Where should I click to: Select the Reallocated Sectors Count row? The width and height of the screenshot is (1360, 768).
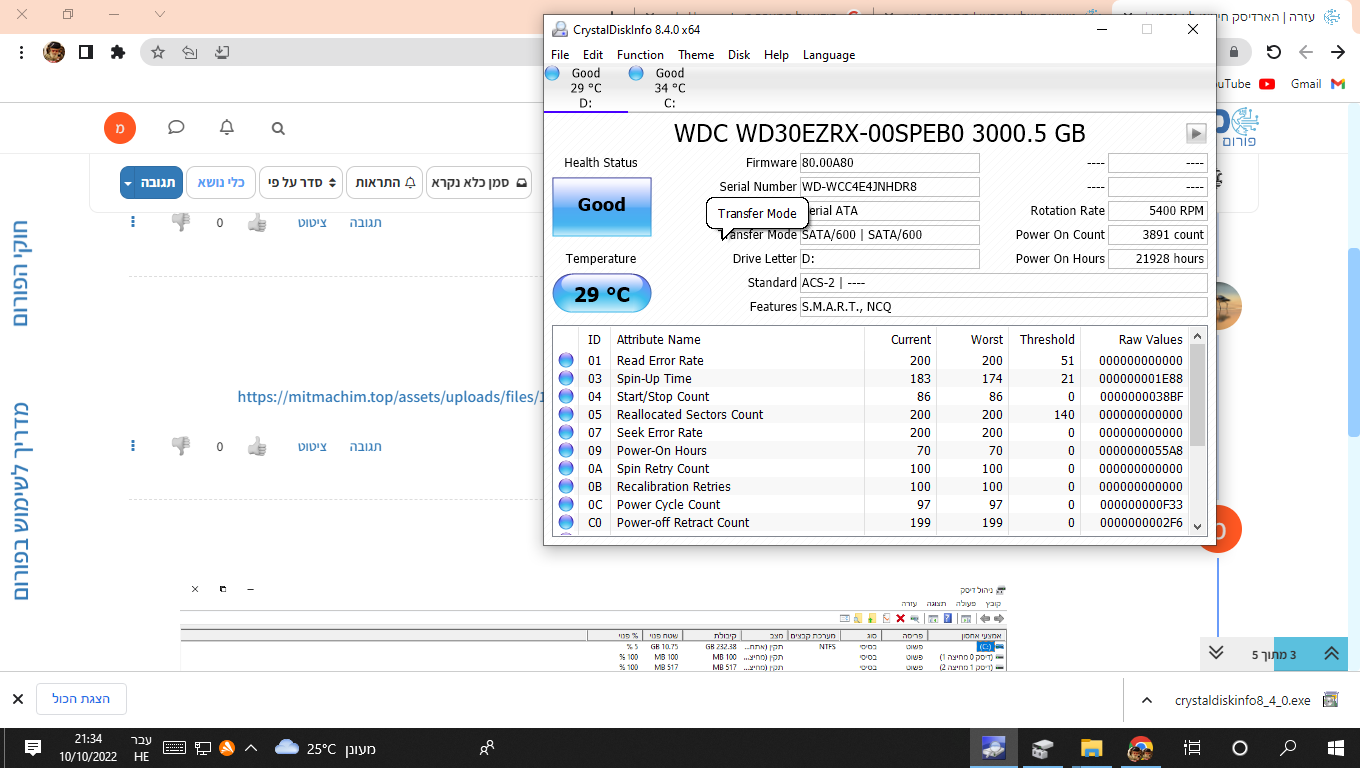(x=871, y=415)
